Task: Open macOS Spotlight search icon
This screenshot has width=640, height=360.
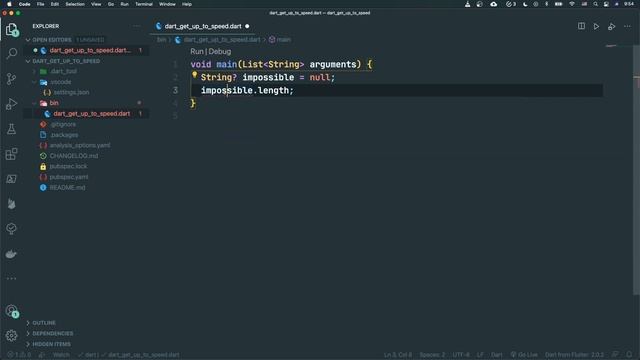Action: coord(596,4)
